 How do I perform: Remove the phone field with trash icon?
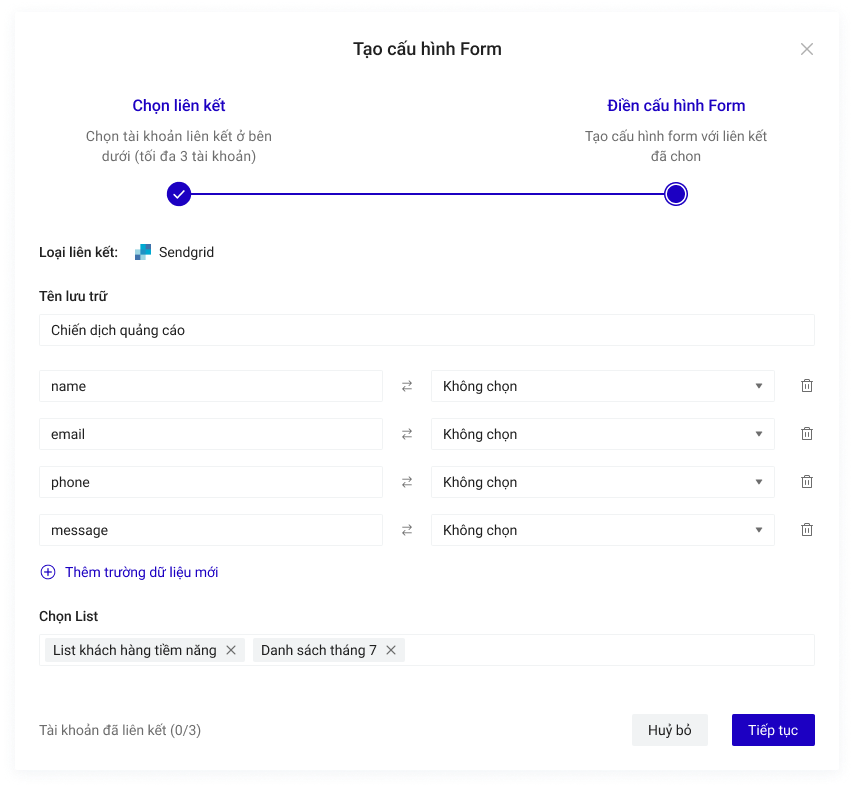pos(807,482)
